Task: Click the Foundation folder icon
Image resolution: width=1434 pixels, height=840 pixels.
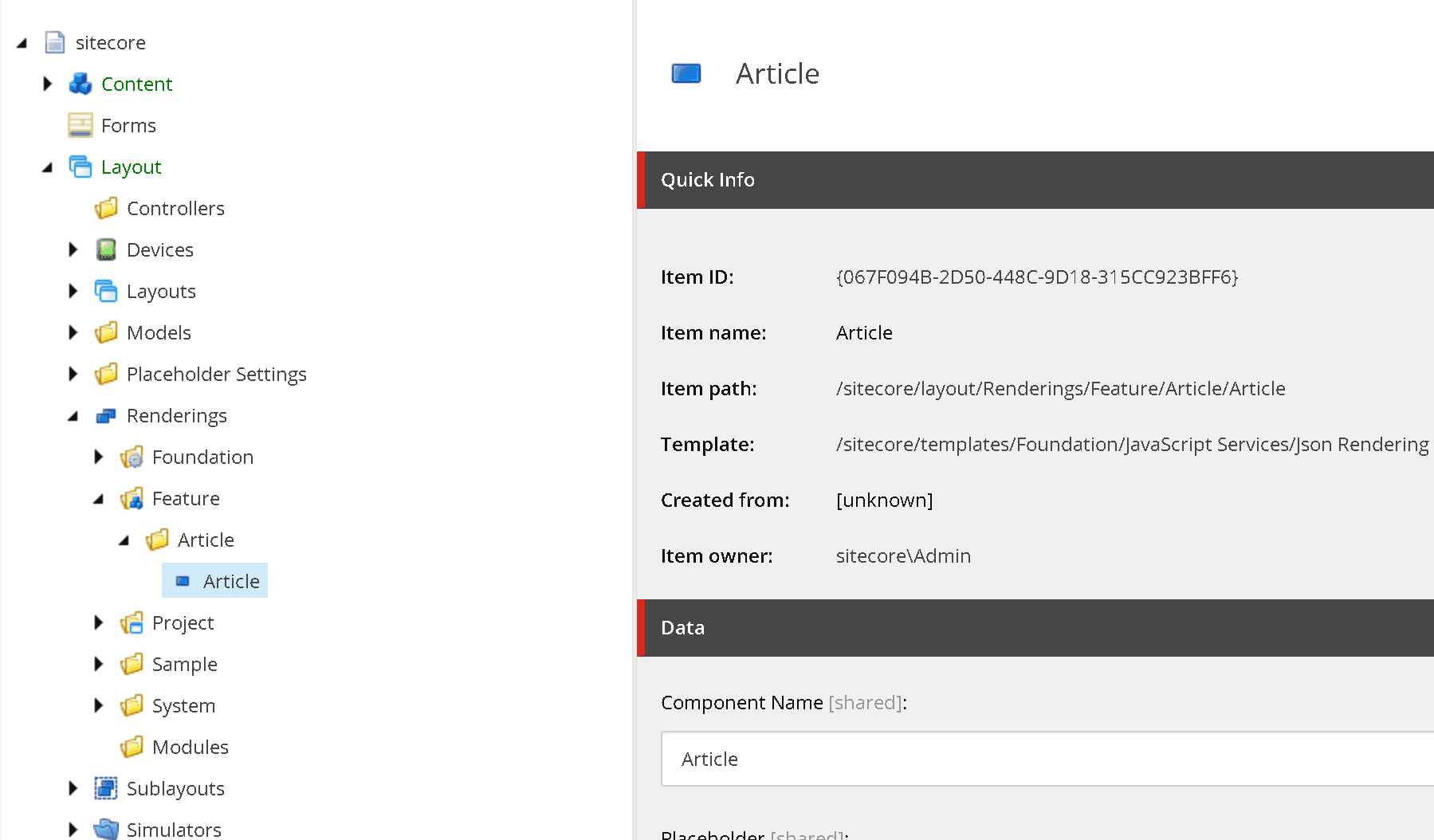Action: click(x=132, y=457)
